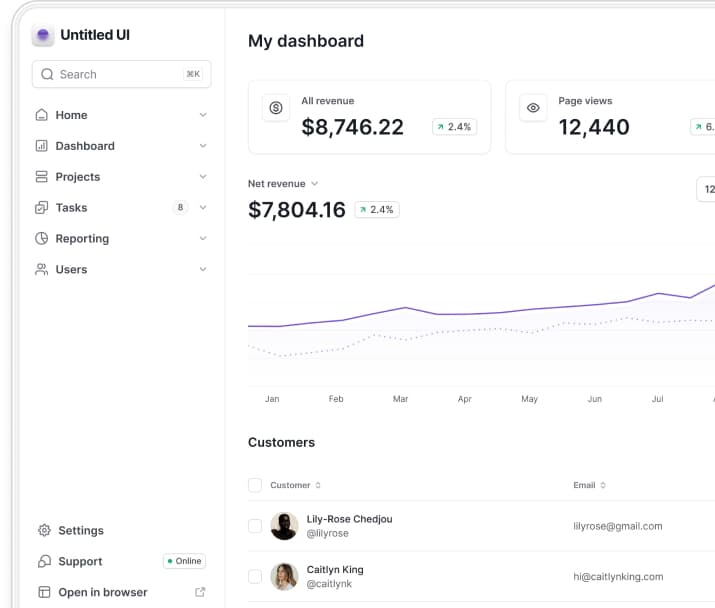Expand the Projects section chevron
The height and width of the screenshot is (608, 715).
203,177
